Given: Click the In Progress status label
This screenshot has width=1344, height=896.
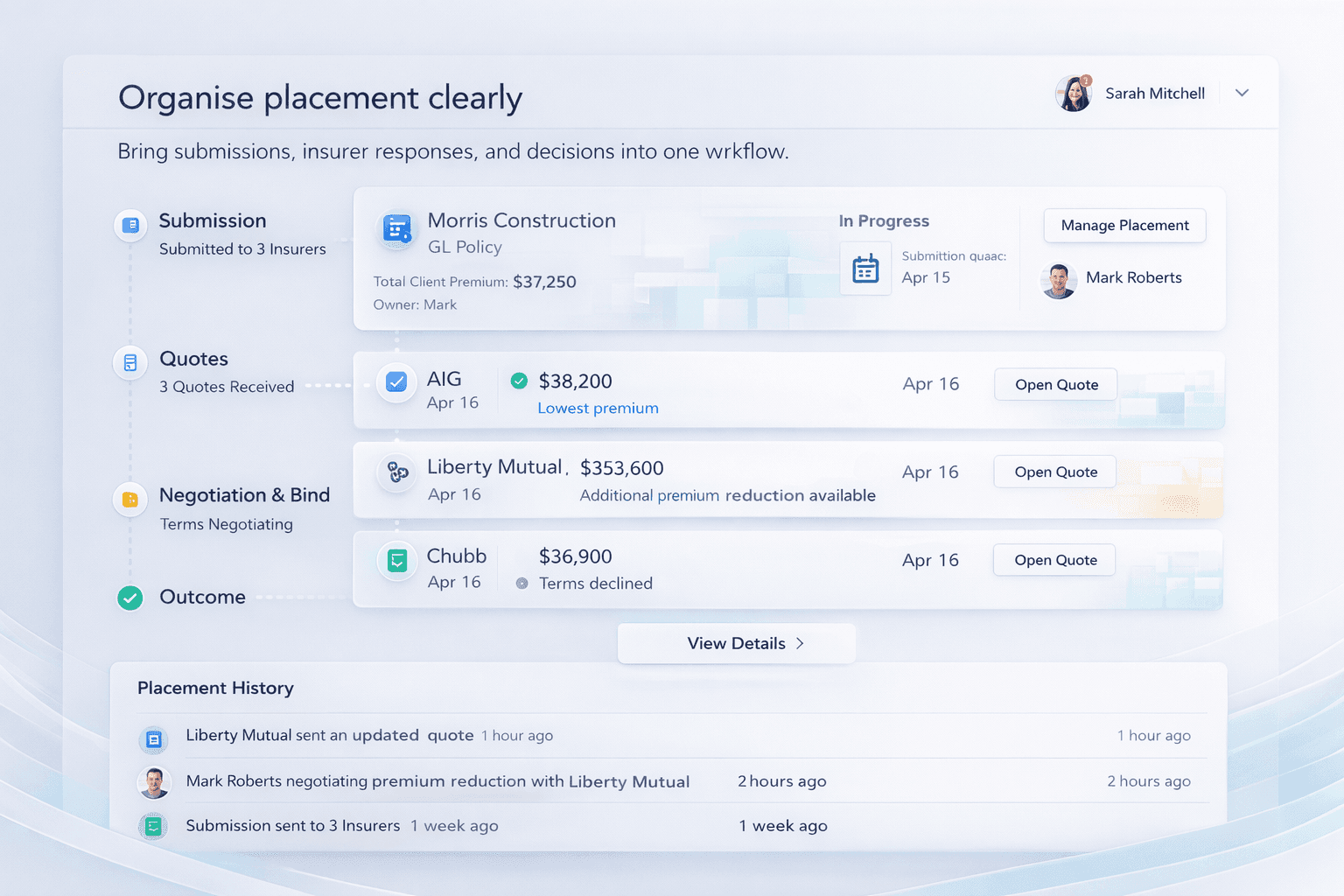Looking at the screenshot, I should (884, 221).
